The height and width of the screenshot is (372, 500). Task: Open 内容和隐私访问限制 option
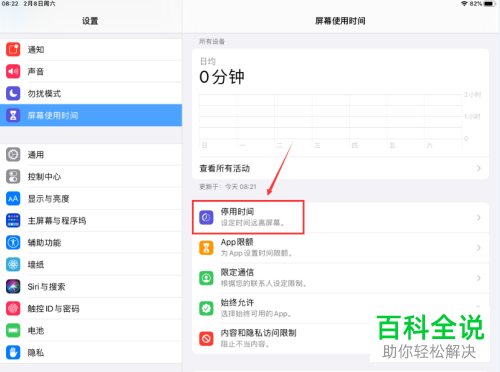tap(340, 339)
